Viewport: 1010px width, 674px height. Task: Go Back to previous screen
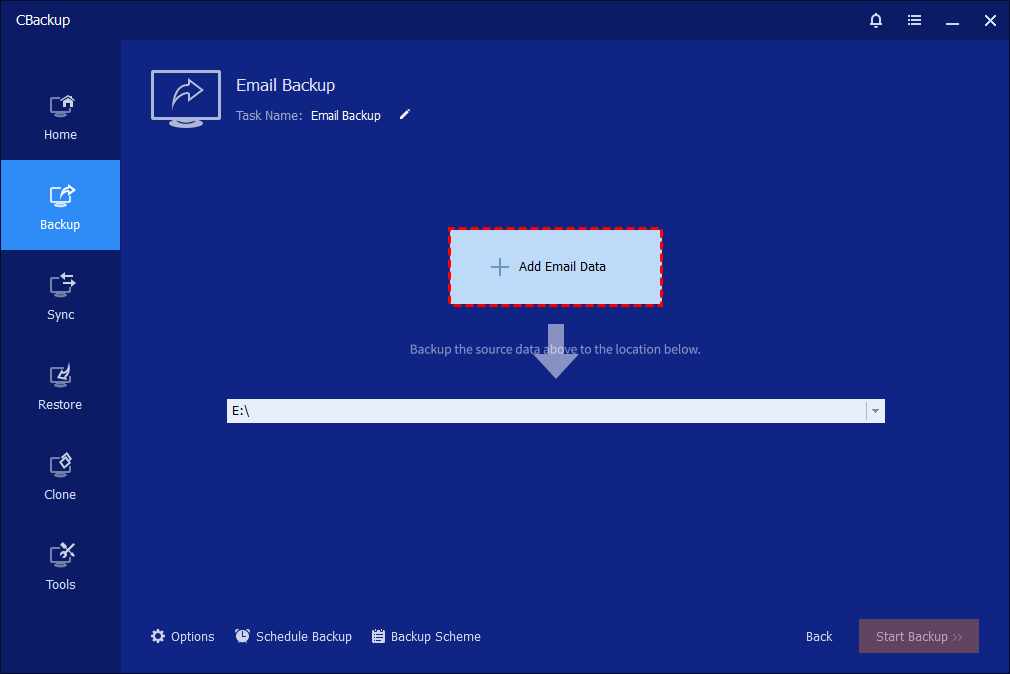[x=819, y=636]
